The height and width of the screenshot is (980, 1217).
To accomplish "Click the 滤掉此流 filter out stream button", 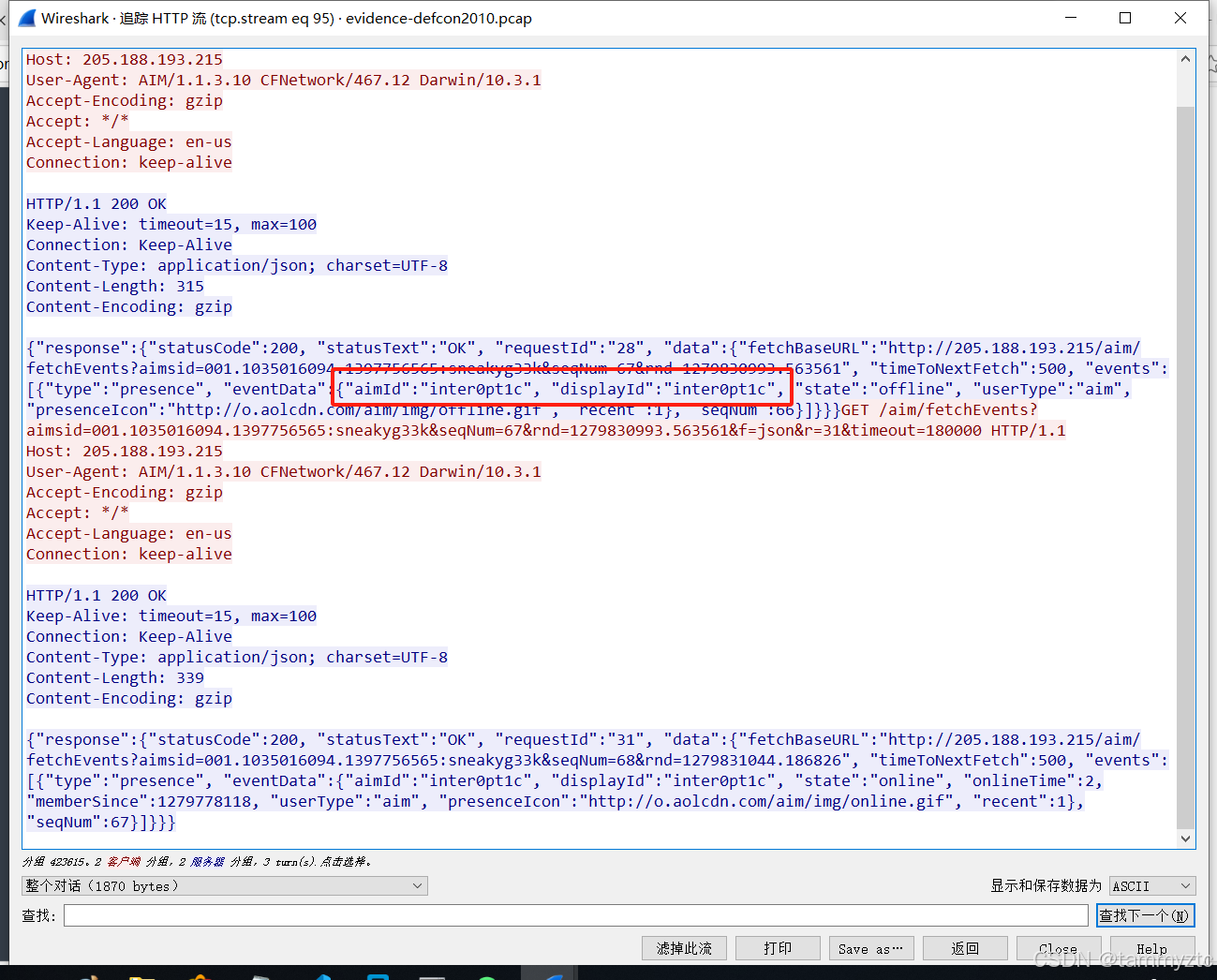I will coord(684,948).
